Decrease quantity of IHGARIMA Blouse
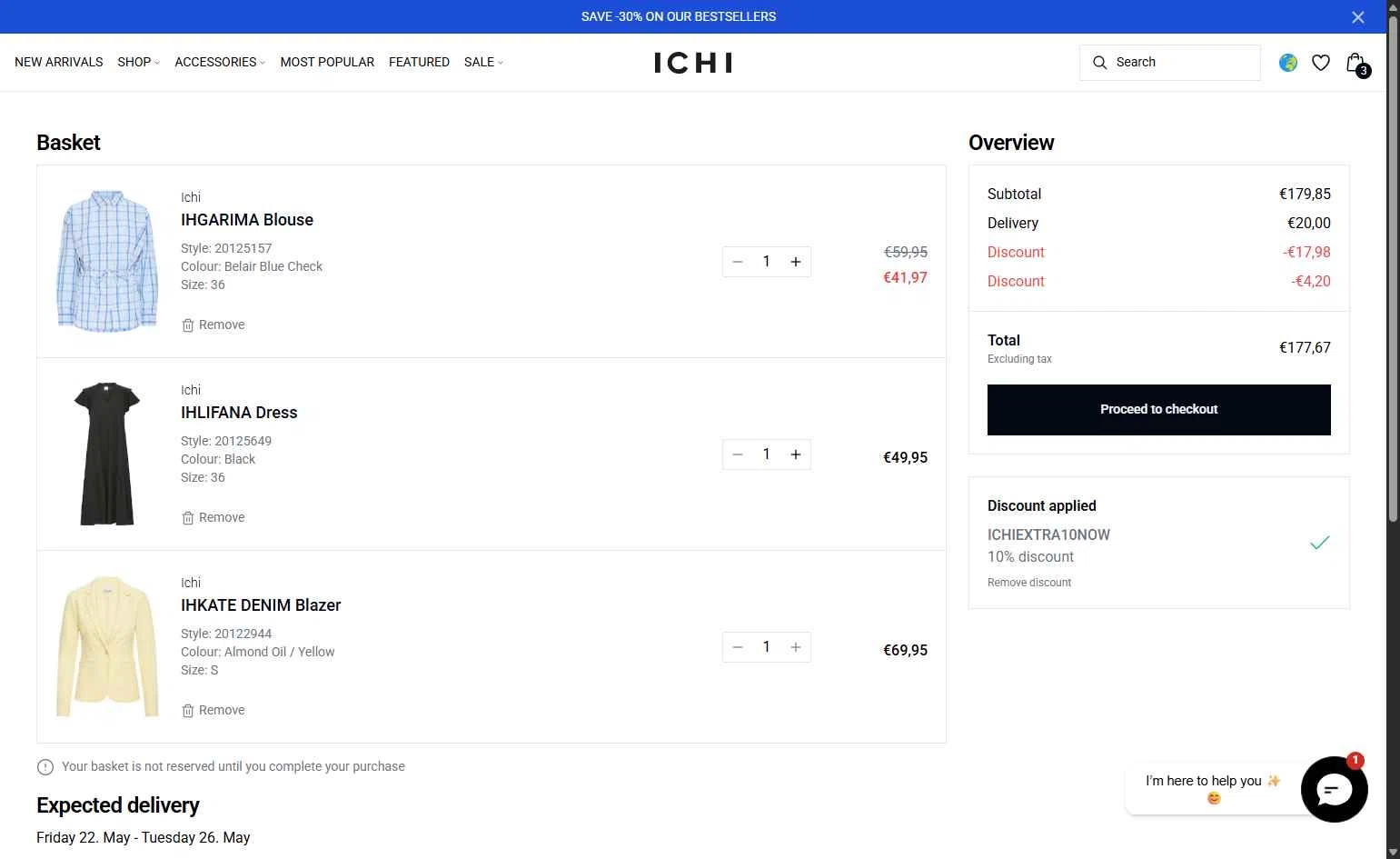The width and height of the screenshot is (1400, 859). coord(738,262)
